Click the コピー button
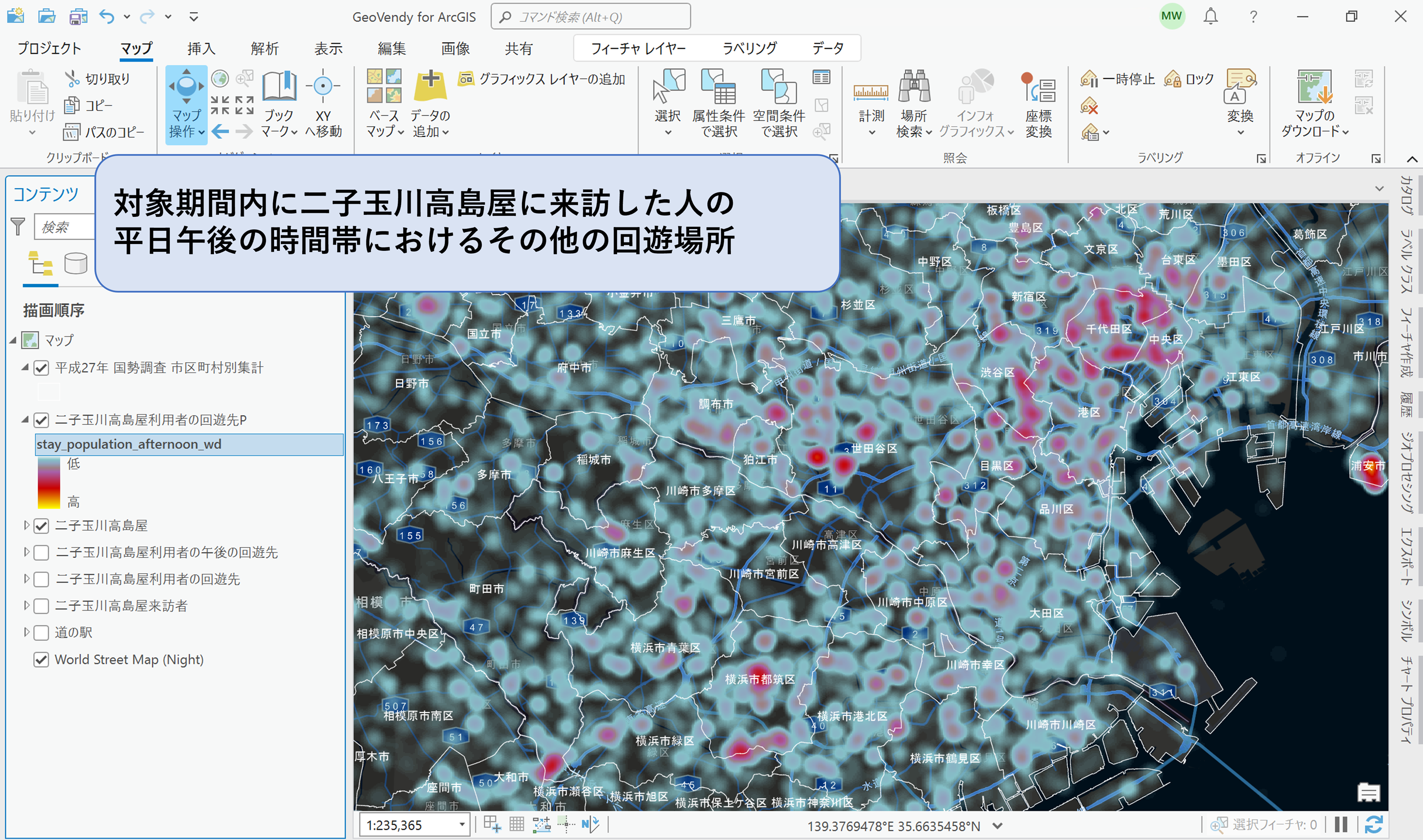 click(88, 105)
